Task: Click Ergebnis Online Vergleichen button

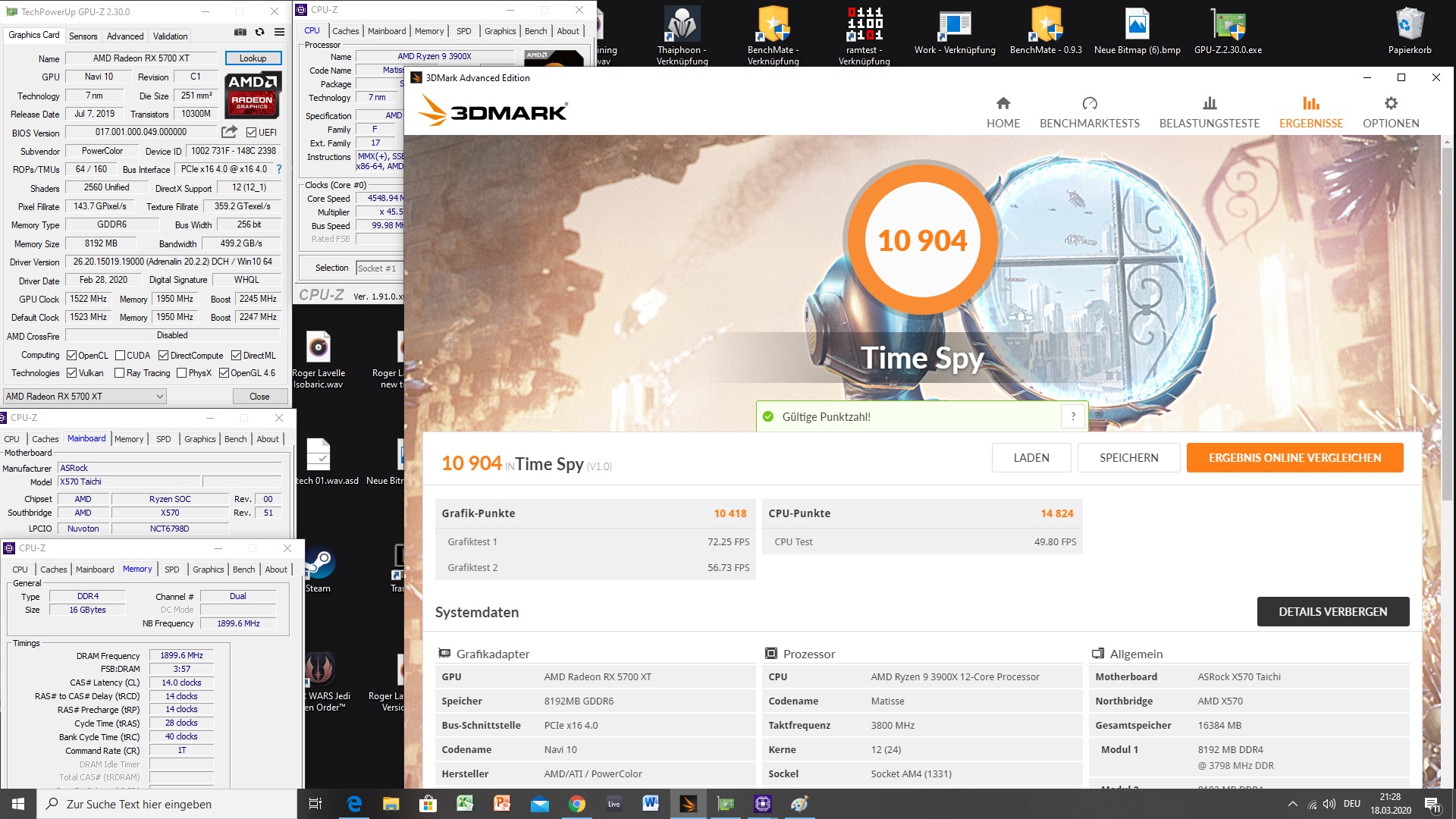Action: point(1294,458)
